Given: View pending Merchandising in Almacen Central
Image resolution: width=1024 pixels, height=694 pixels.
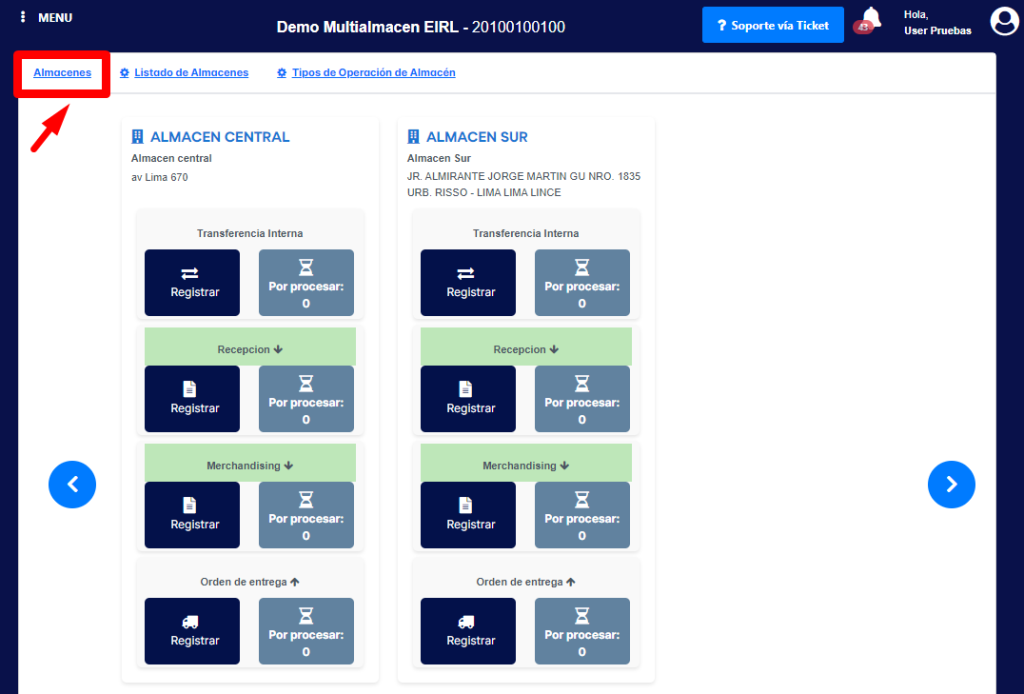Looking at the screenshot, I should pyautogui.click(x=306, y=515).
